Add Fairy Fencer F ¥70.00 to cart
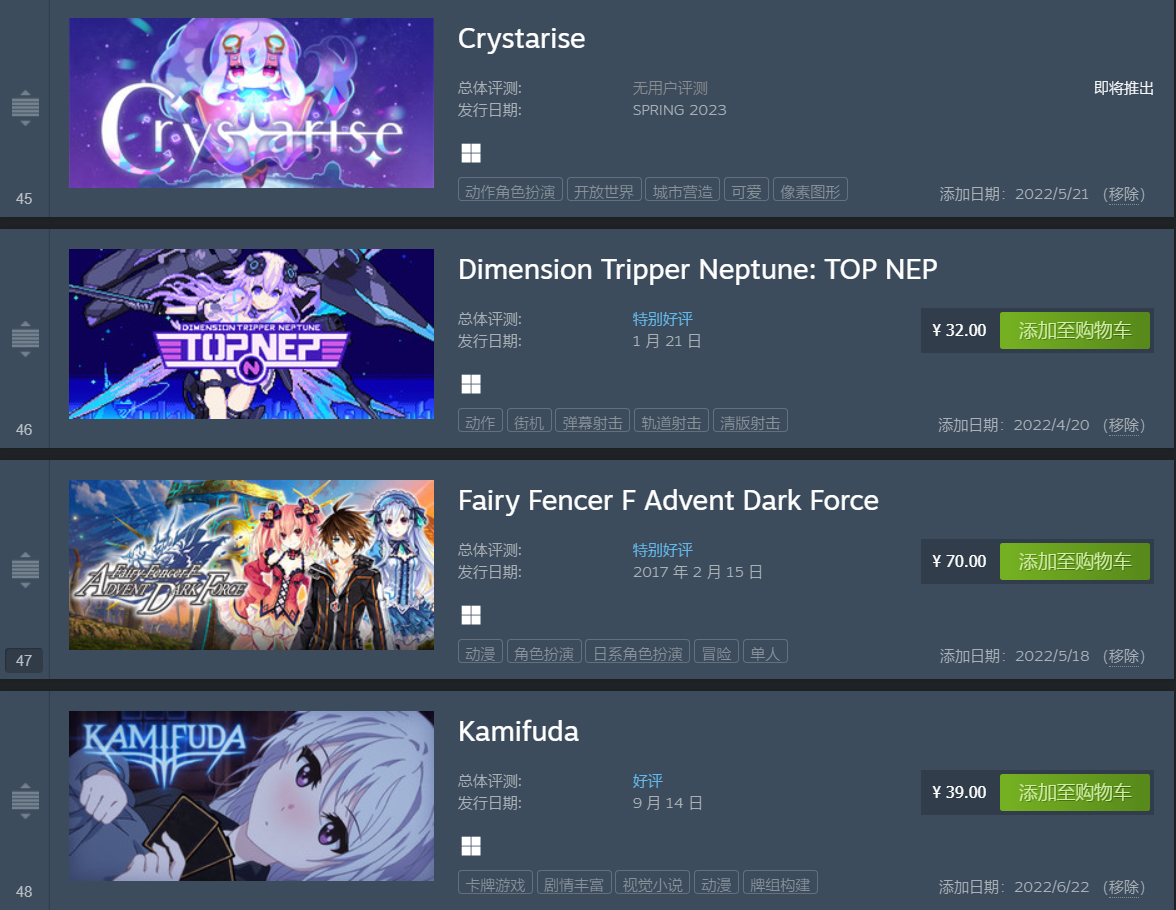Viewport: 1176px width, 910px height. click(1074, 561)
